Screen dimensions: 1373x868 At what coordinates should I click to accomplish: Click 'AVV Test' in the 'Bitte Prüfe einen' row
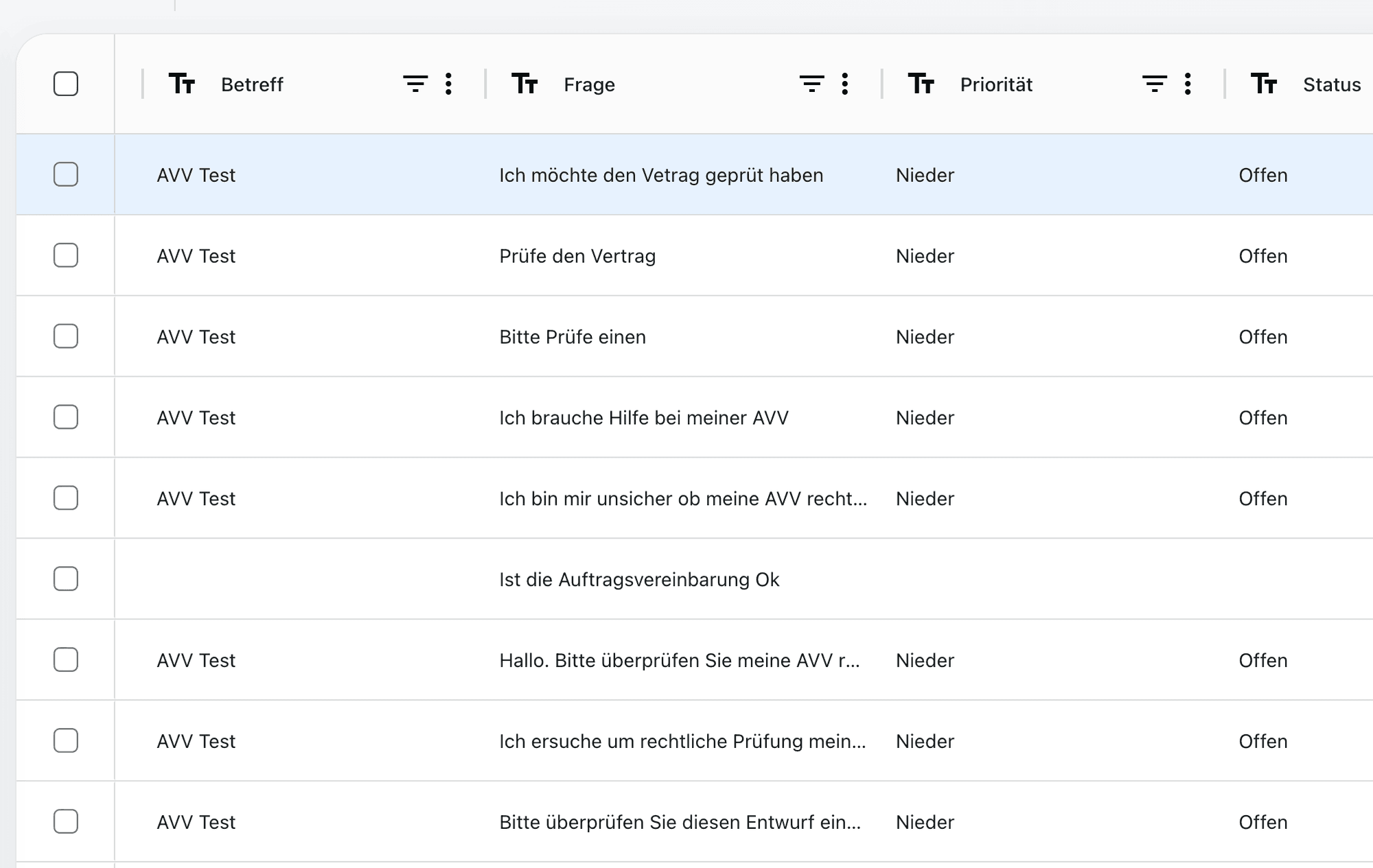click(196, 337)
